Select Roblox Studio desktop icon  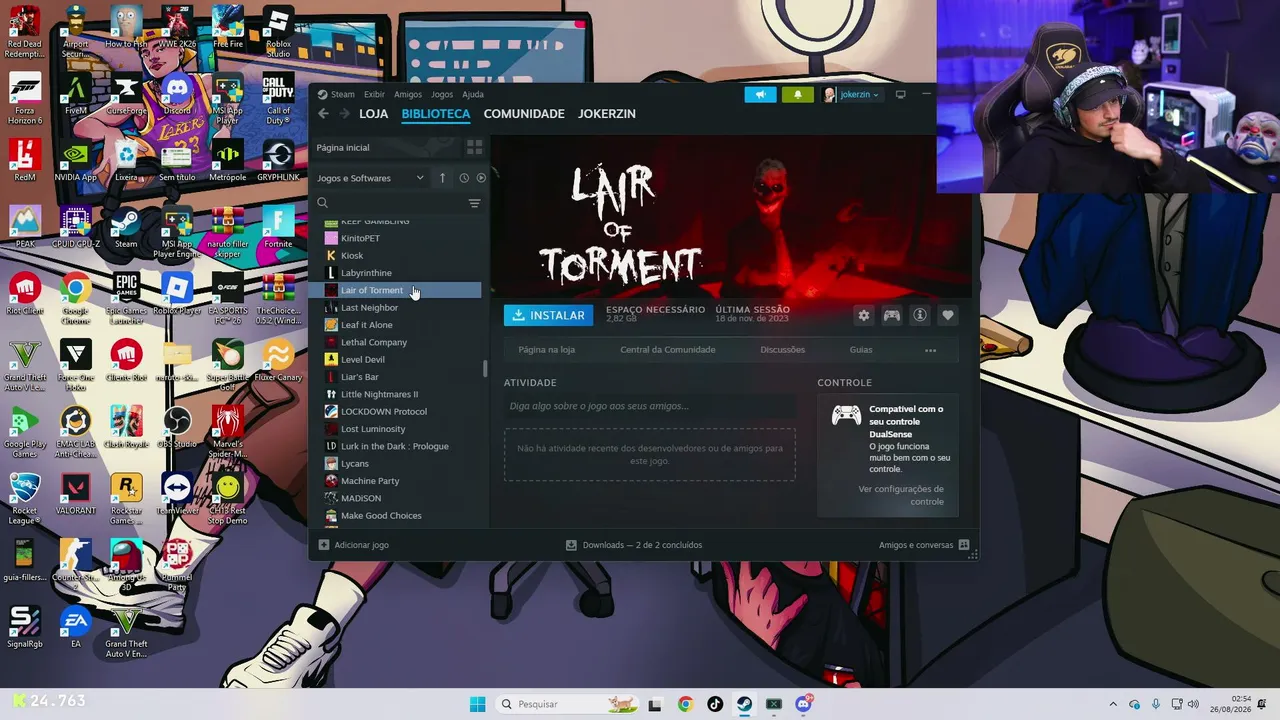click(278, 29)
